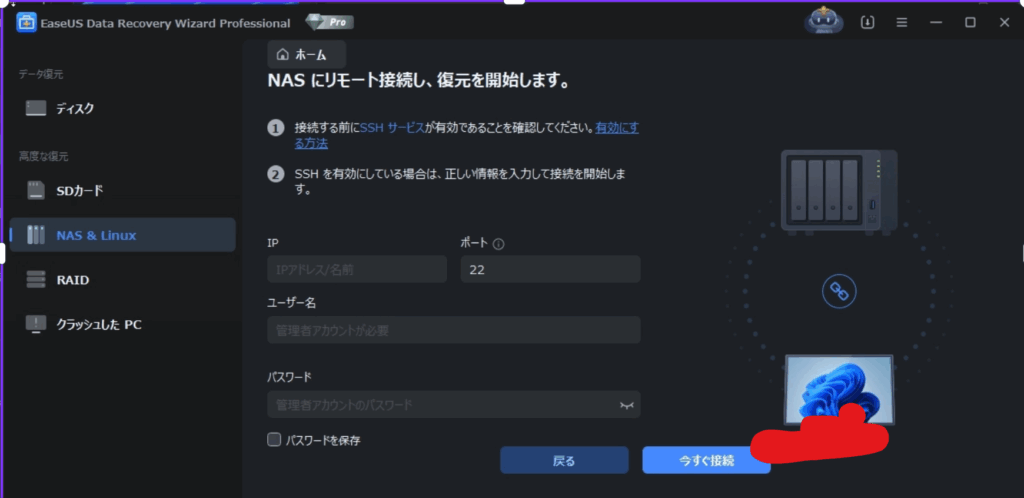Image resolution: width=1024 pixels, height=498 pixels.
Task: Focus the IP address input field
Action: tap(357, 269)
